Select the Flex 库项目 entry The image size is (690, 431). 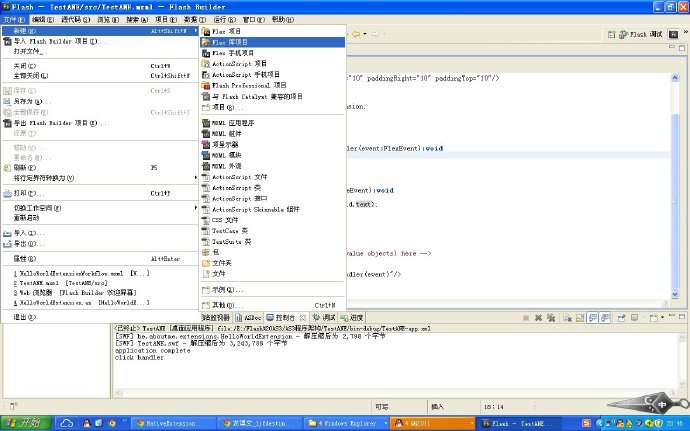tap(272, 42)
